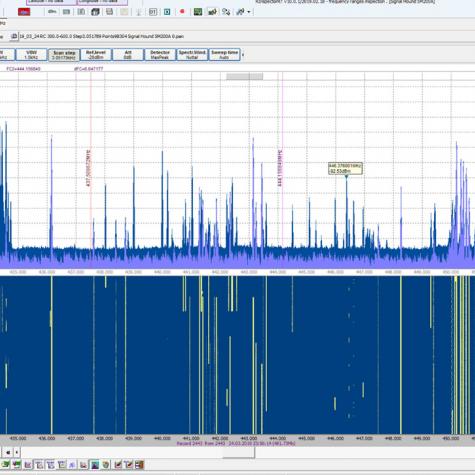Toggle the highlighted trace icon in bottom toolbar
Screen dimensions: 475x475
point(95,465)
